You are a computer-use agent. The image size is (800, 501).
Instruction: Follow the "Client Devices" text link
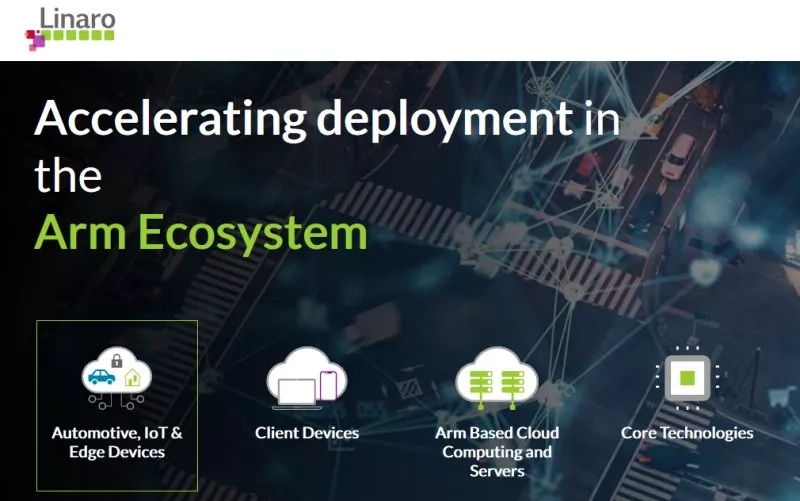point(306,433)
